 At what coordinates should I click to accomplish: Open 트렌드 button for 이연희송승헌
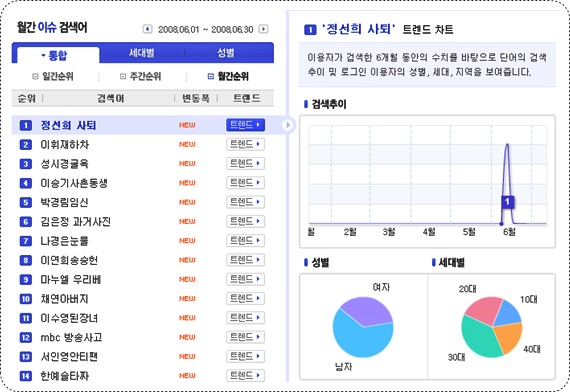click(245, 260)
